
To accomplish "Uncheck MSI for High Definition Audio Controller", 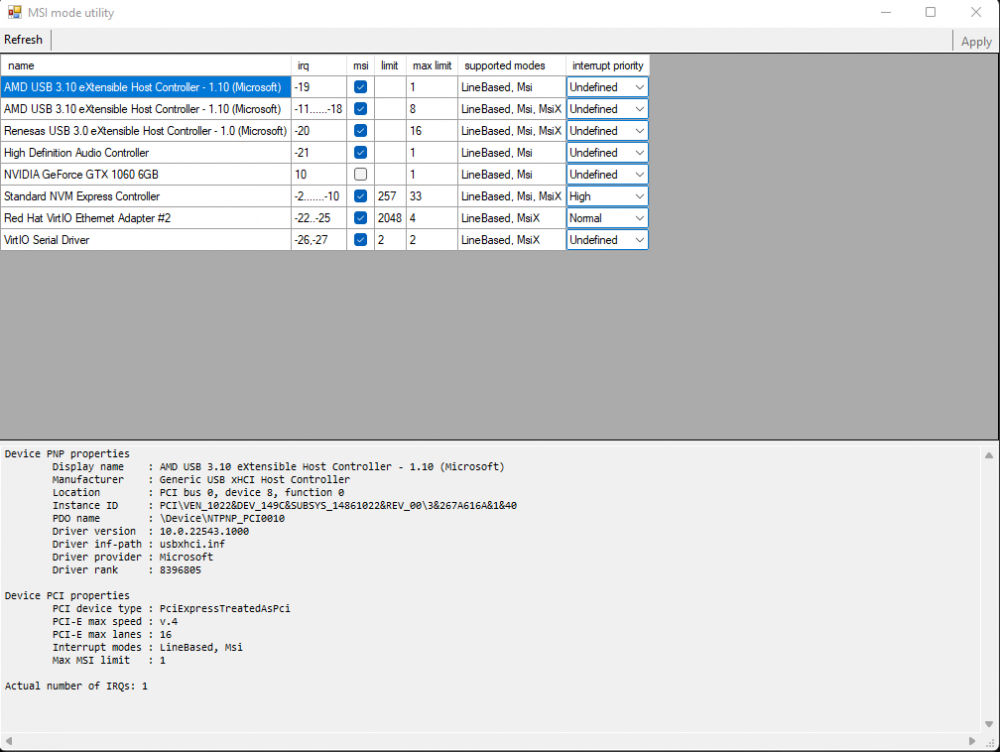I will point(360,152).
